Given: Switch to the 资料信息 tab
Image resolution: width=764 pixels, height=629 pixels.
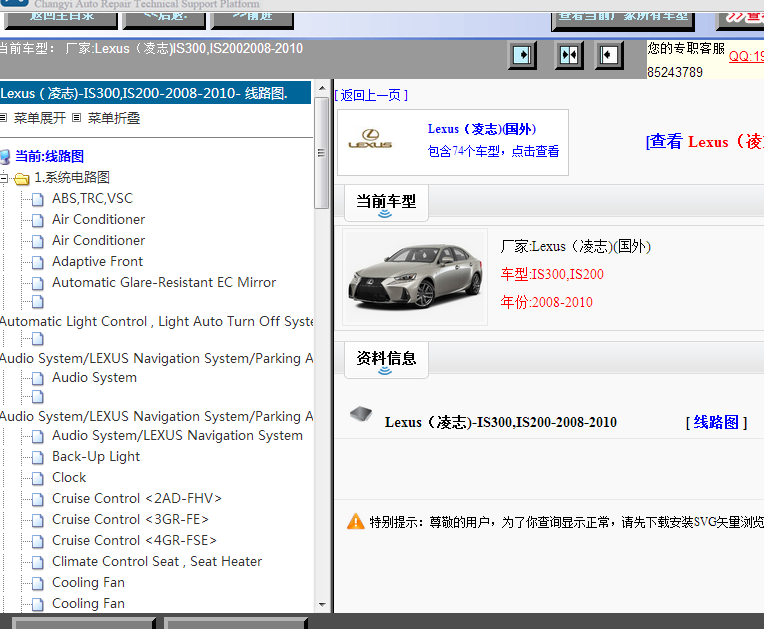Looking at the screenshot, I should (386, 358).
